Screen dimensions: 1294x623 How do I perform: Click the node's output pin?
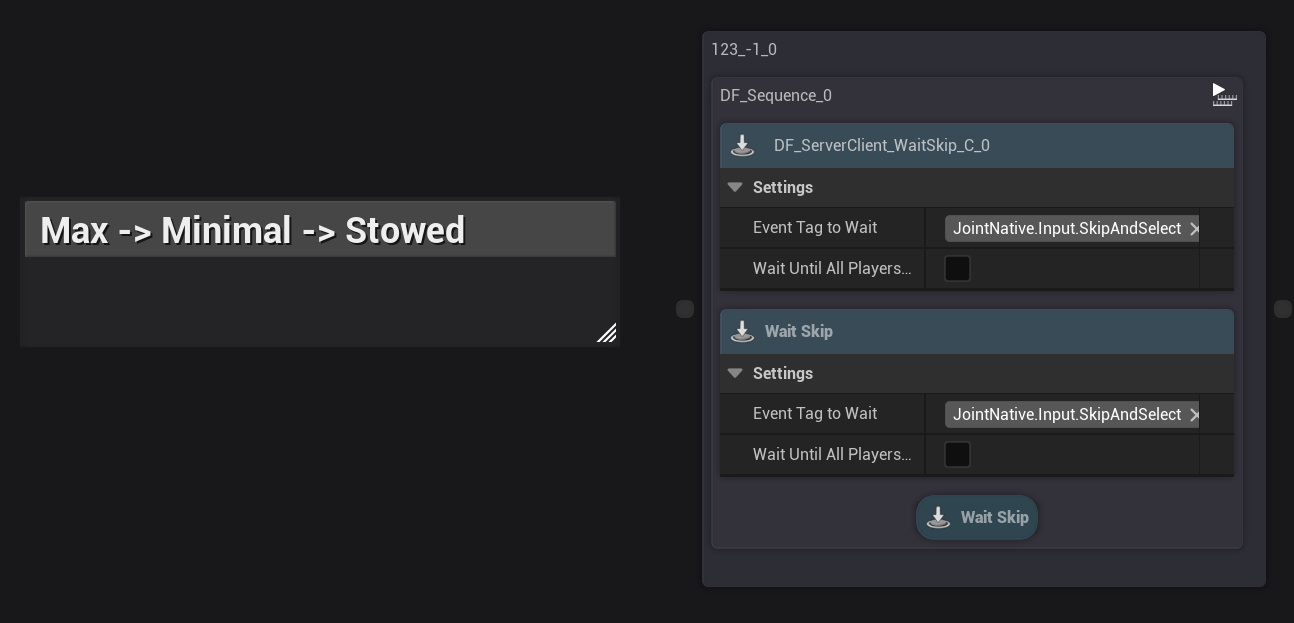pos(1283,309)
